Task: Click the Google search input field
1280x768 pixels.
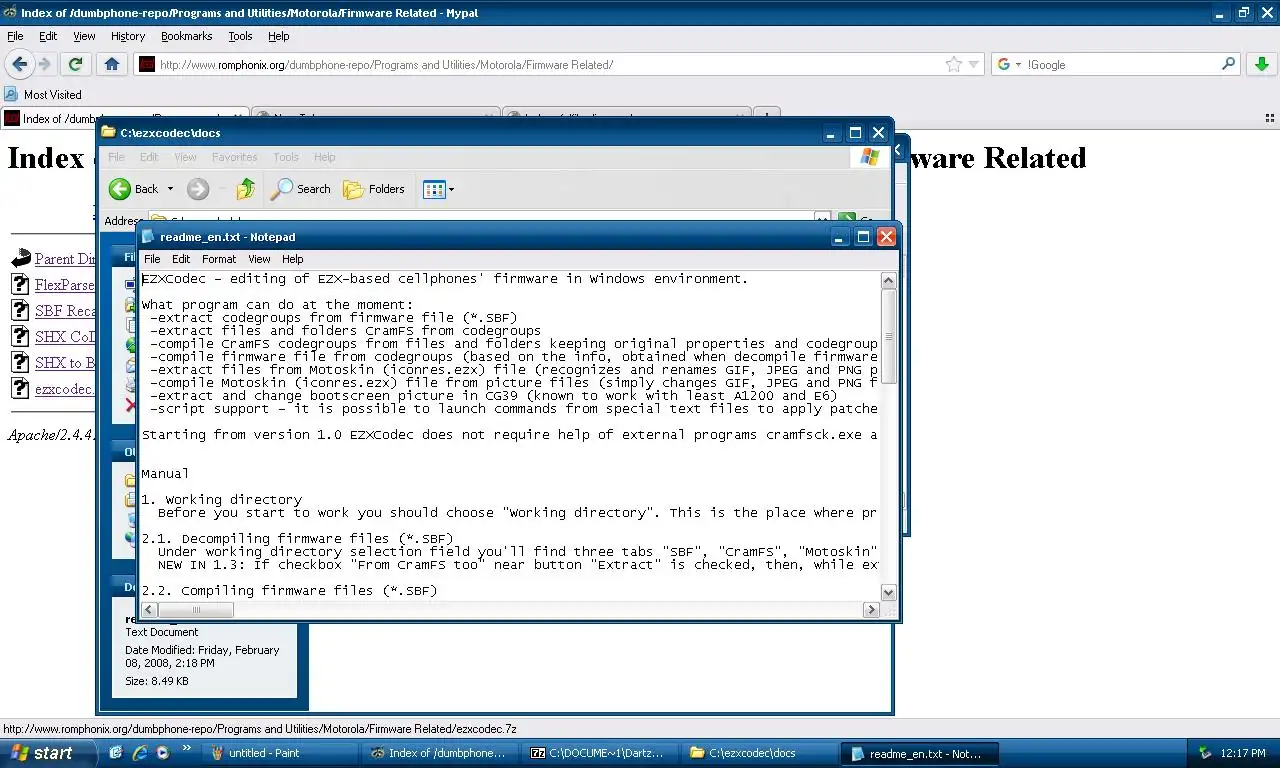Action: (x=1122, y=65)
